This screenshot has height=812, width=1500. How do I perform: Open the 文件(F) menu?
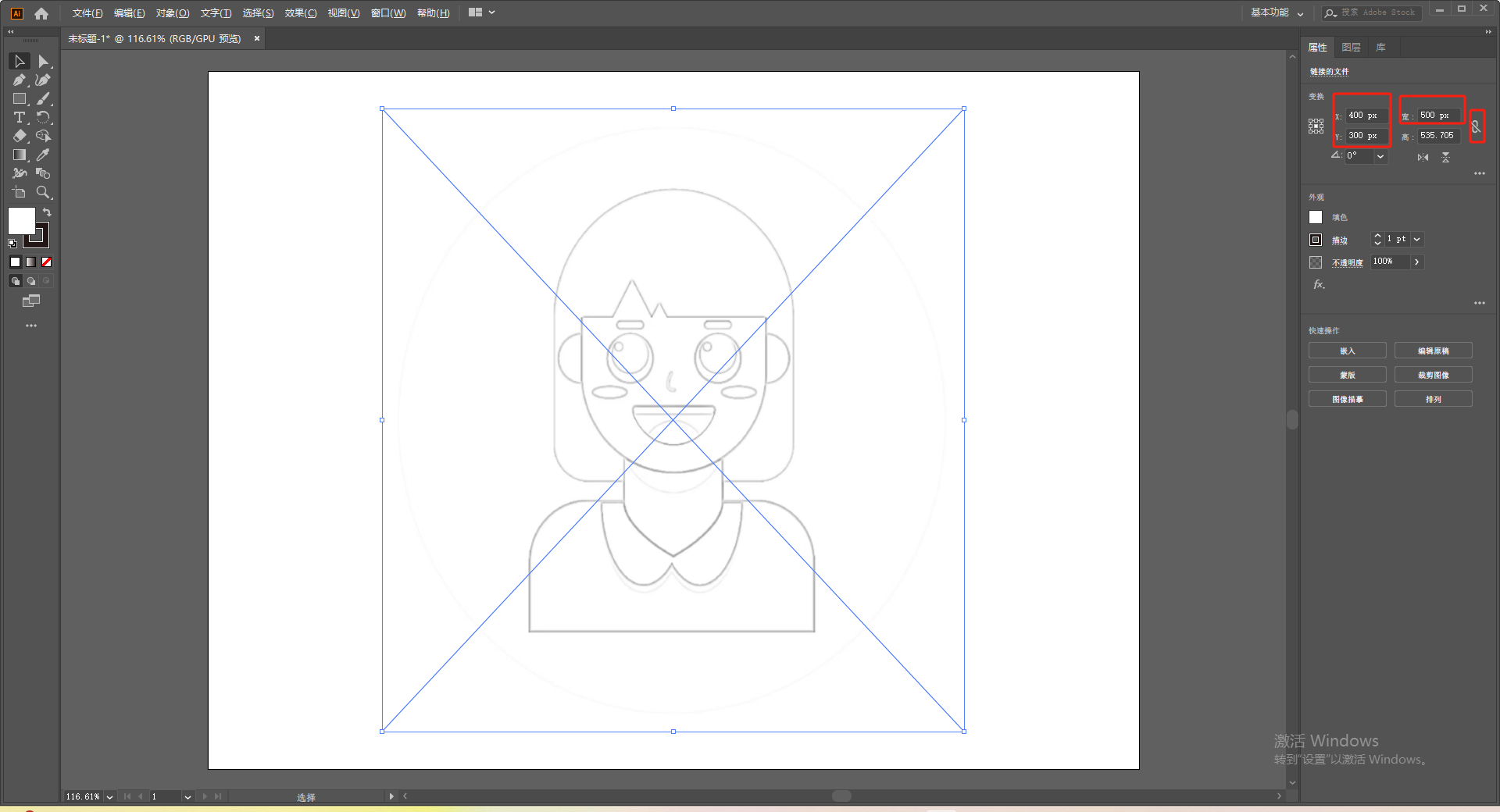click(x=87, y=13)
